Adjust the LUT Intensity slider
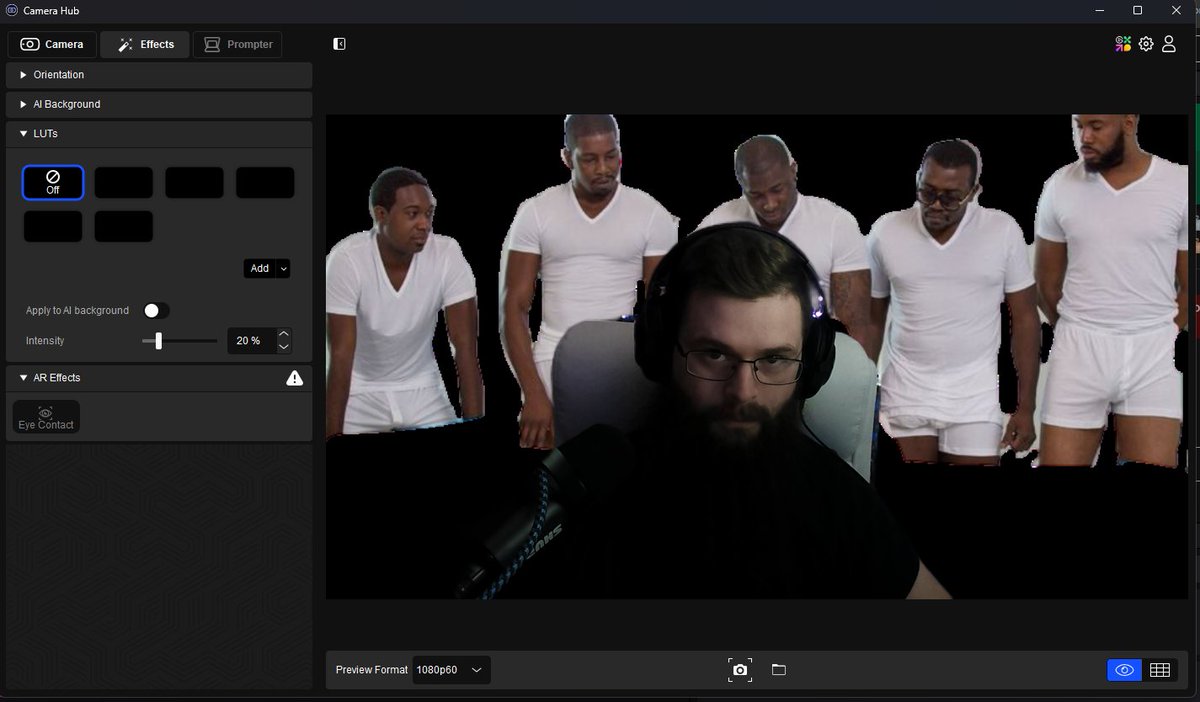This screenshot has width=1200, height=702. 180,341
